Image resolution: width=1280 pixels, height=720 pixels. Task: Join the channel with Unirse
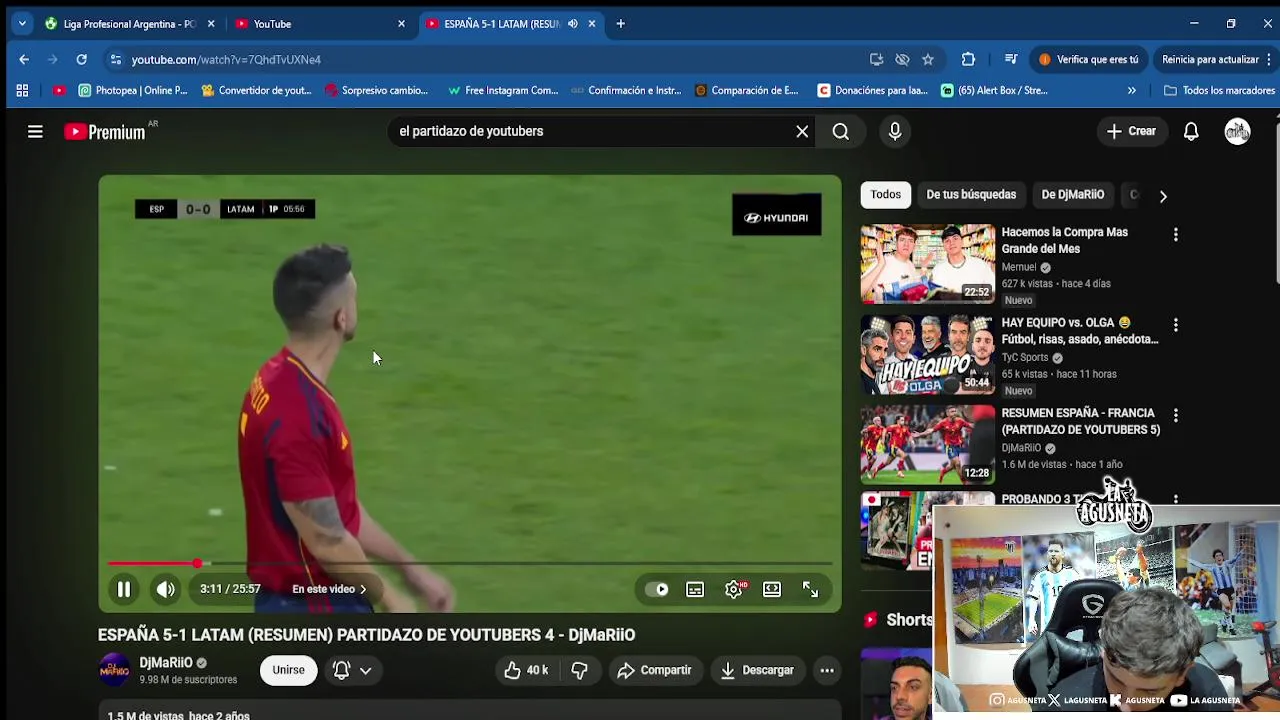click(288, 670)
